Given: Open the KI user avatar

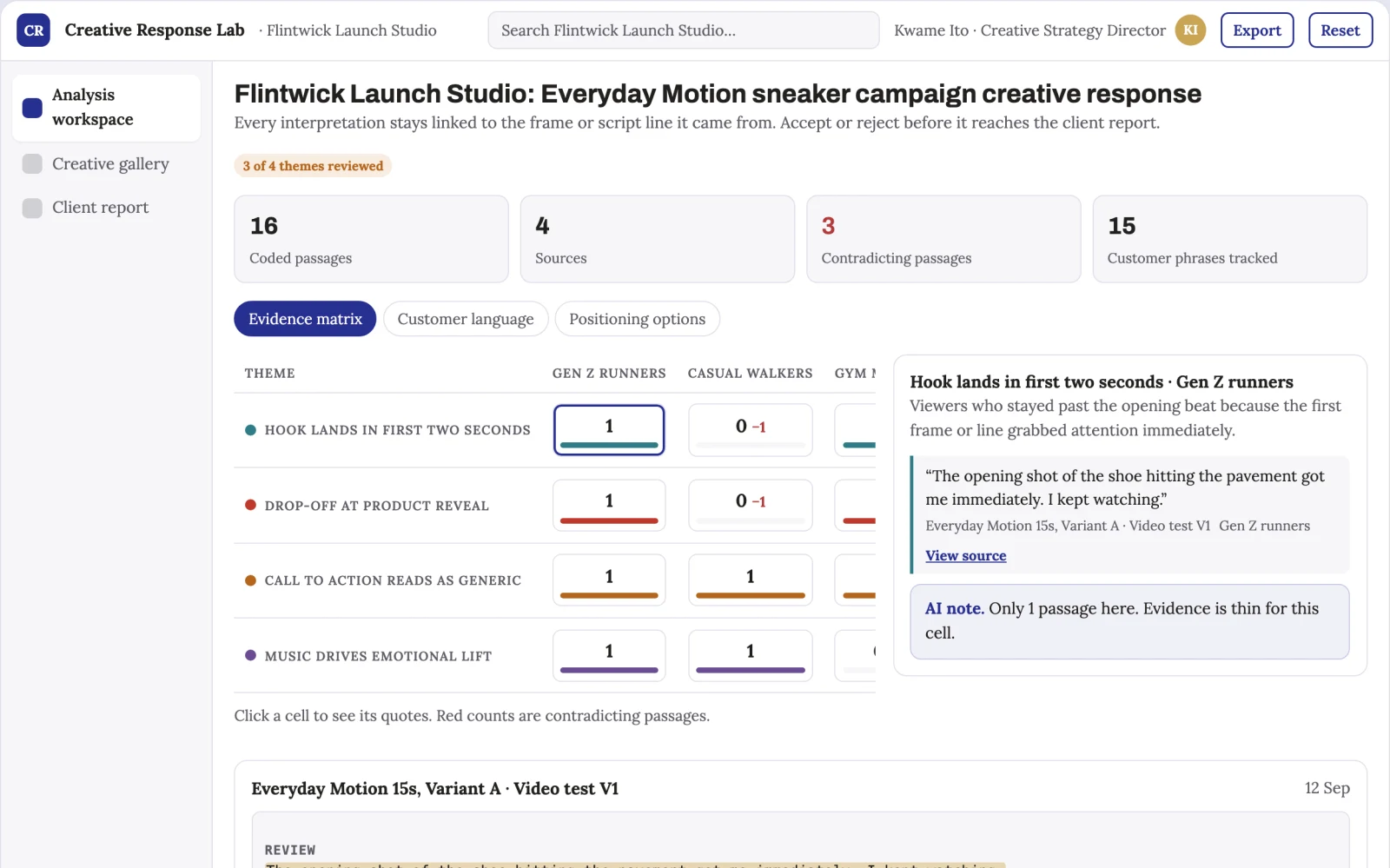Looking at the screenshot, I should [1190, 30].
